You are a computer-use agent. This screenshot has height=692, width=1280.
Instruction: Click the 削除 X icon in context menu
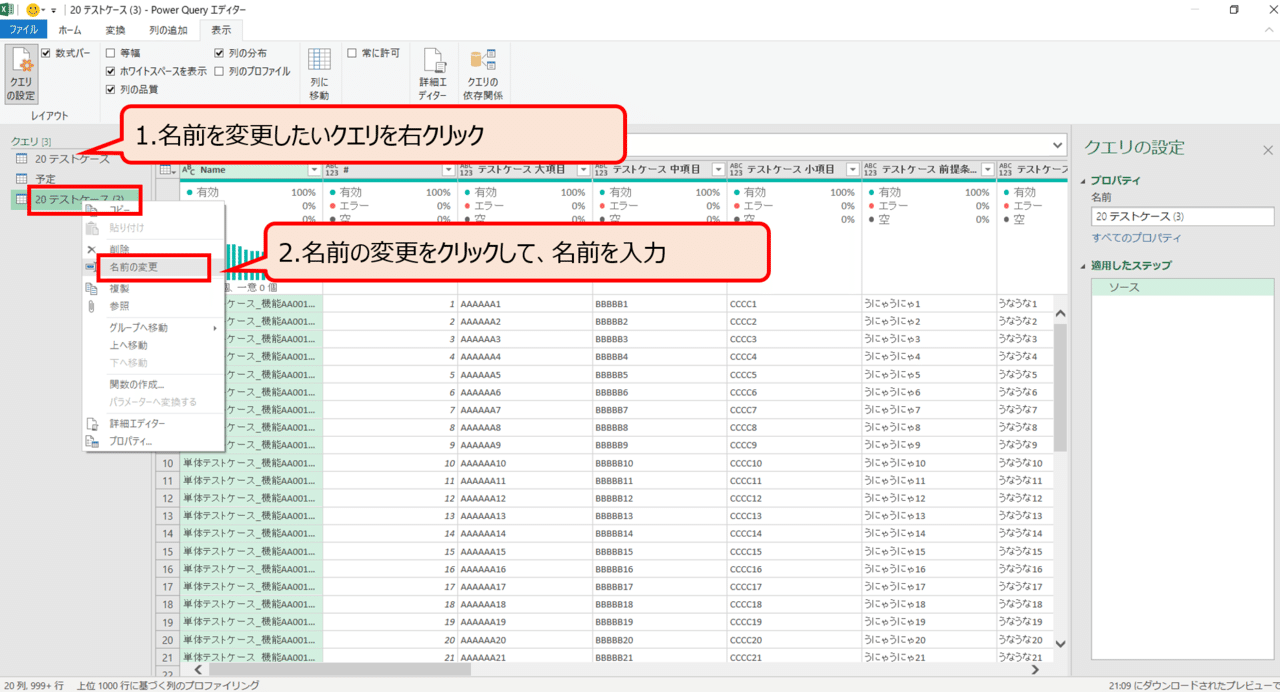pos(93,249)
